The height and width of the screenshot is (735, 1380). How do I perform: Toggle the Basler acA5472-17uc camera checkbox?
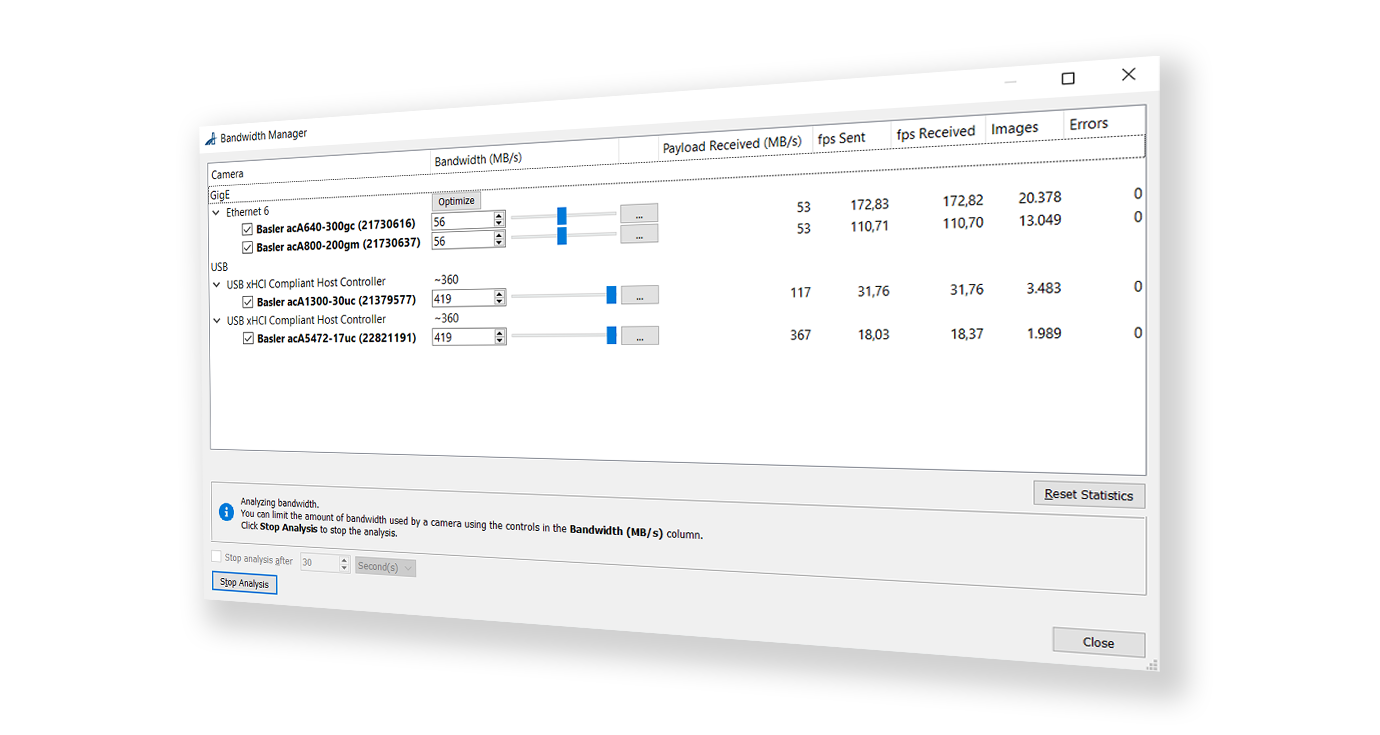(248, 339)
